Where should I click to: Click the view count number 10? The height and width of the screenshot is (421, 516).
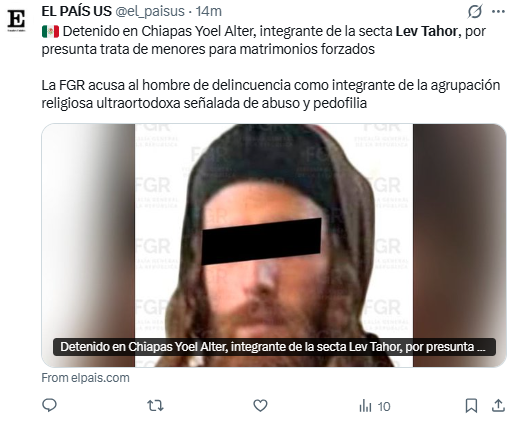pos(384,406)
